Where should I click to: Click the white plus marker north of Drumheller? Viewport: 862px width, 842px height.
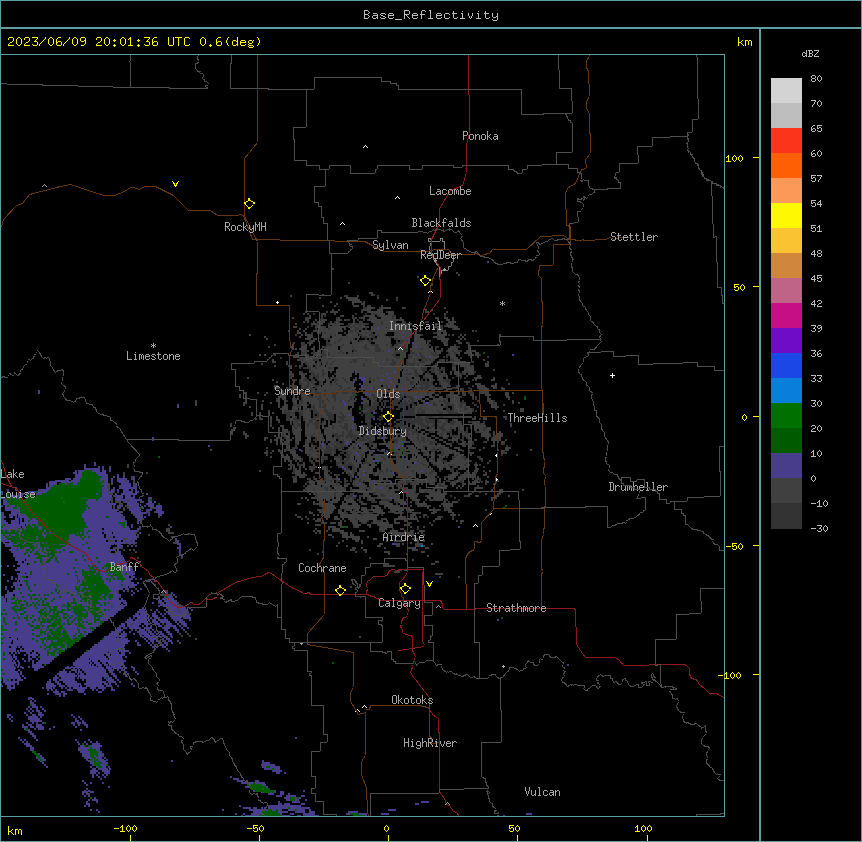(612, 375)
